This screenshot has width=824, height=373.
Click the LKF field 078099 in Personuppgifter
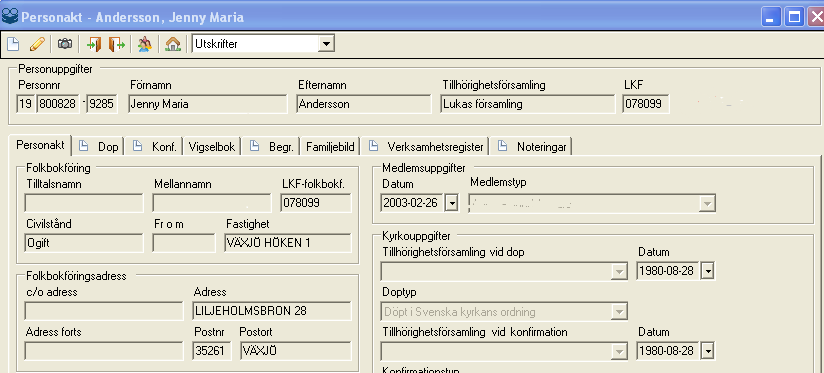click(645, 104)
